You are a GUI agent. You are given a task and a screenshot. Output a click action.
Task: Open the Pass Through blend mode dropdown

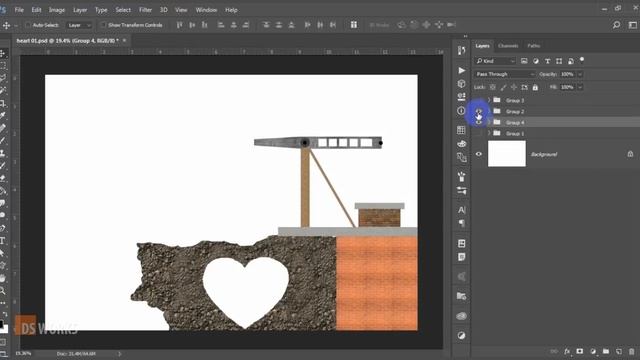(x=505, y=74)
